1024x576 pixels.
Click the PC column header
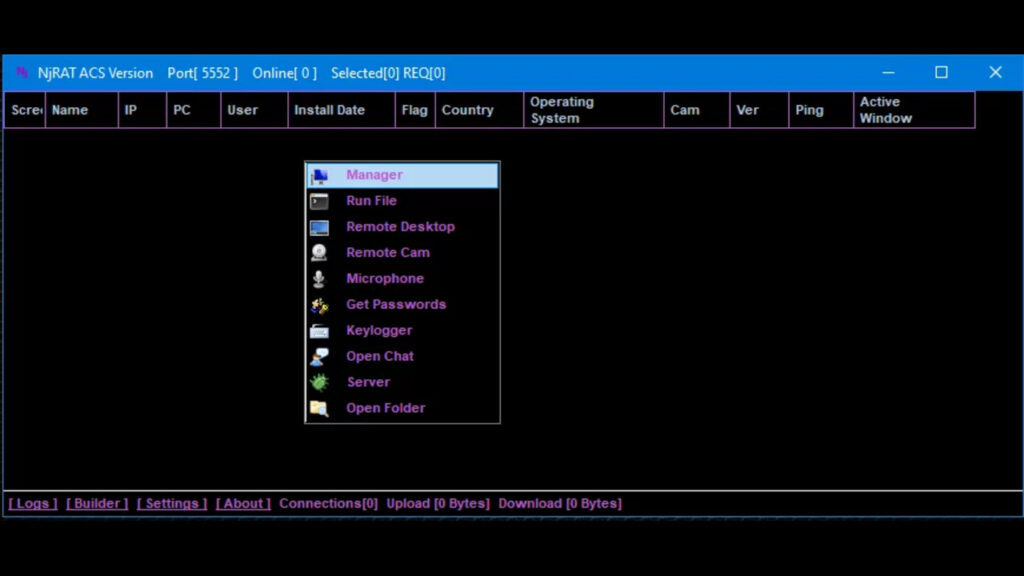click(x=194, y=110)
